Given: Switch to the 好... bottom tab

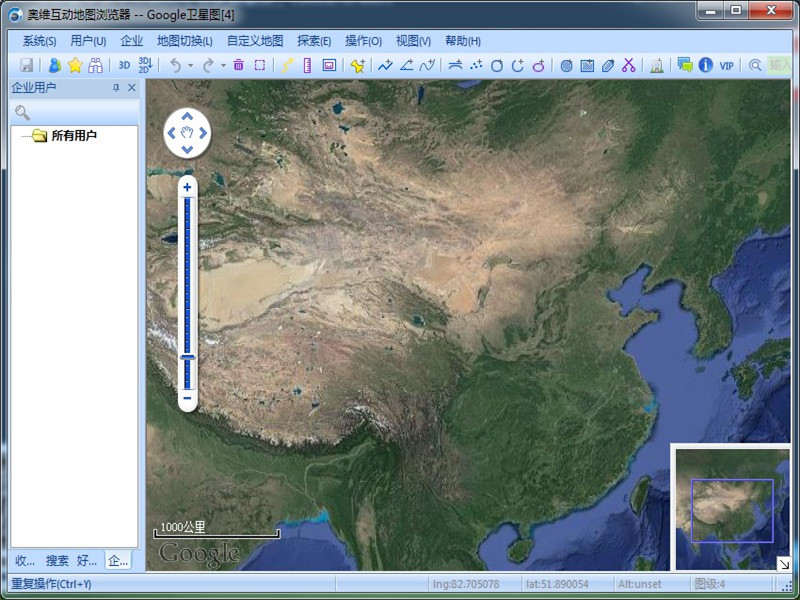Looking at the screenshot, I should pos(87,561).
